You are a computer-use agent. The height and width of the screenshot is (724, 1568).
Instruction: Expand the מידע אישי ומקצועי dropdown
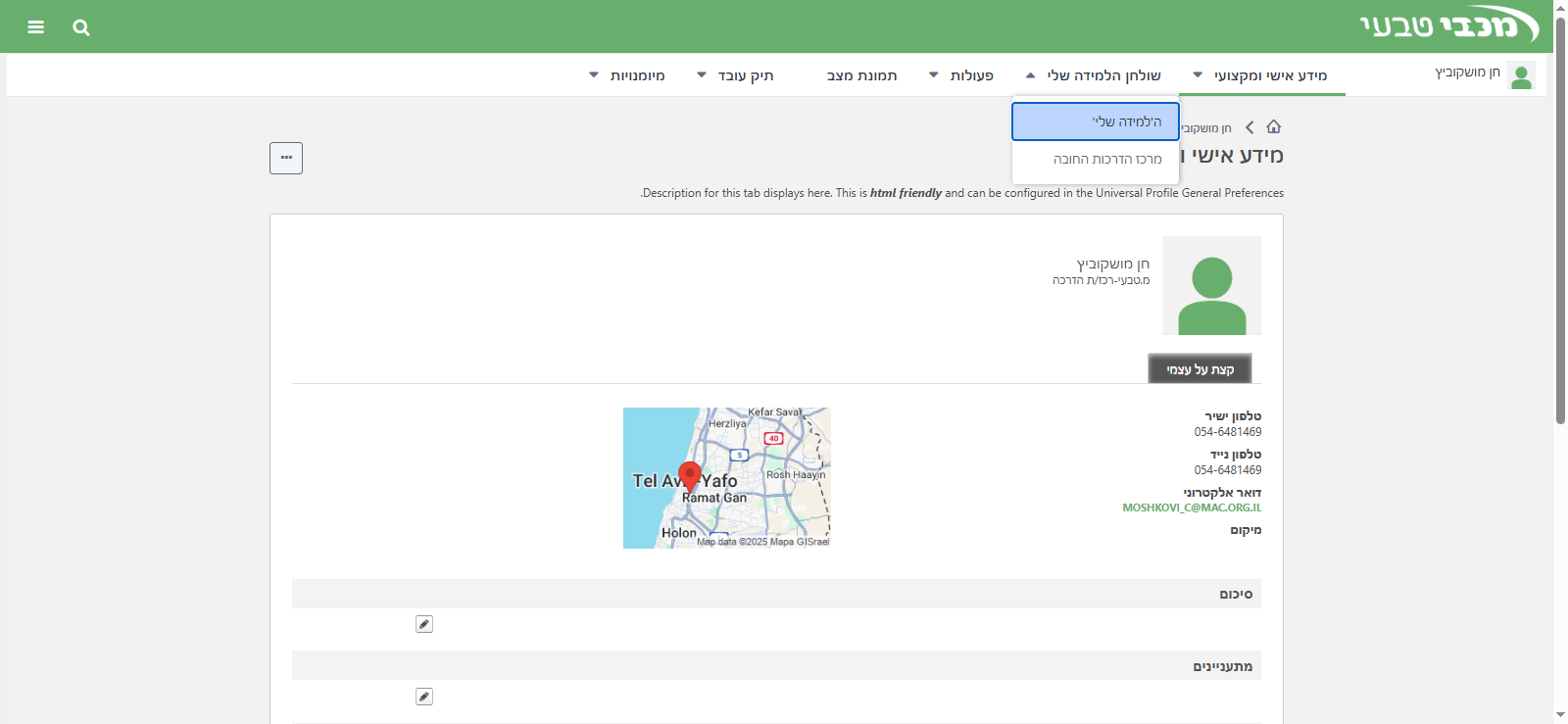(1260, 75)
